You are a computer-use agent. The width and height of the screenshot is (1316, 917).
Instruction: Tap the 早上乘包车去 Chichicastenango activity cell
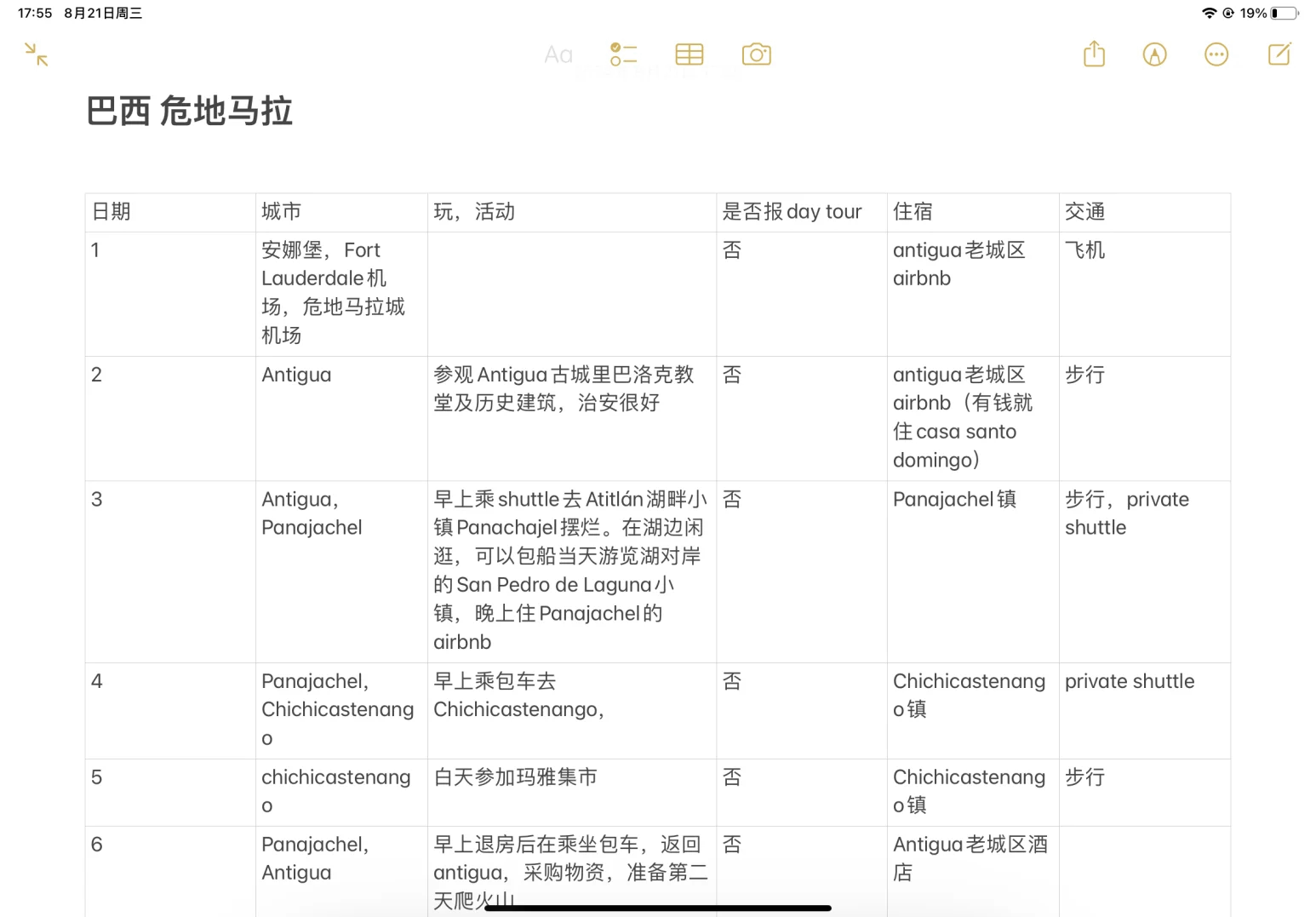tap(572, 711)
